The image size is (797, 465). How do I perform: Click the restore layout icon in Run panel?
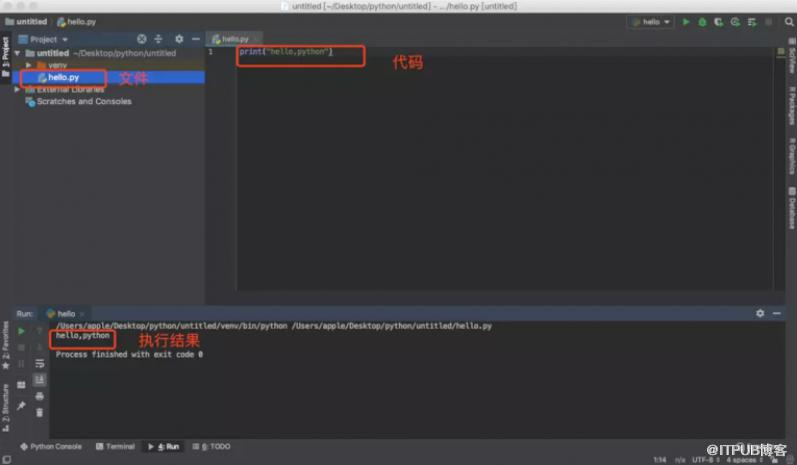point(21,385)
